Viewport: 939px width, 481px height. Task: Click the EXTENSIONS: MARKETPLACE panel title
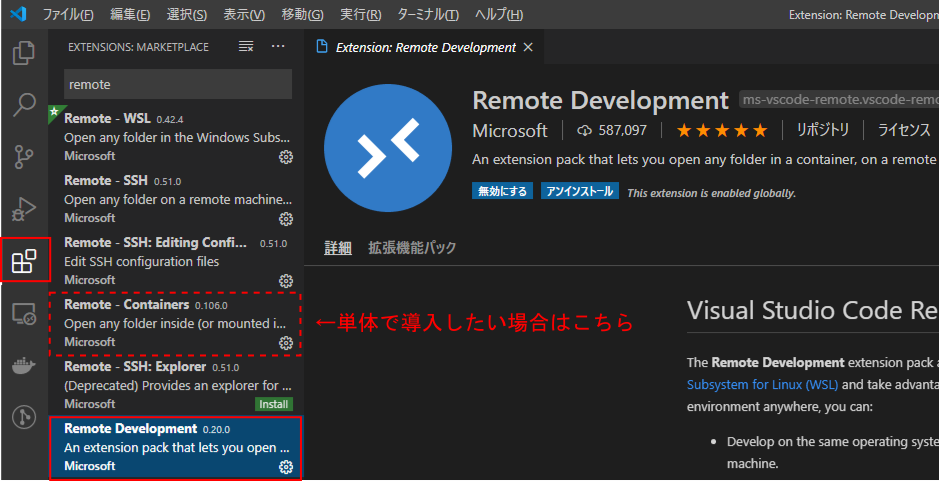(138, 47)
